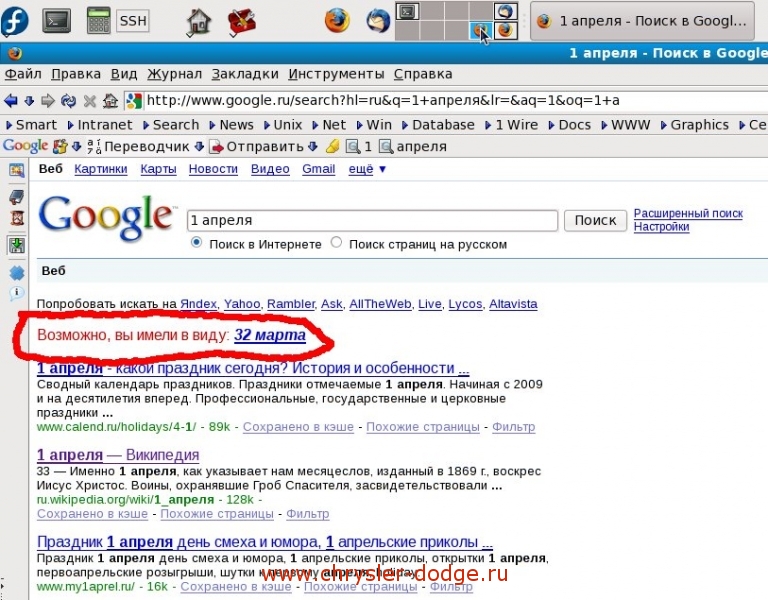Open the Отправить dropdown arrow

[313, 146]
